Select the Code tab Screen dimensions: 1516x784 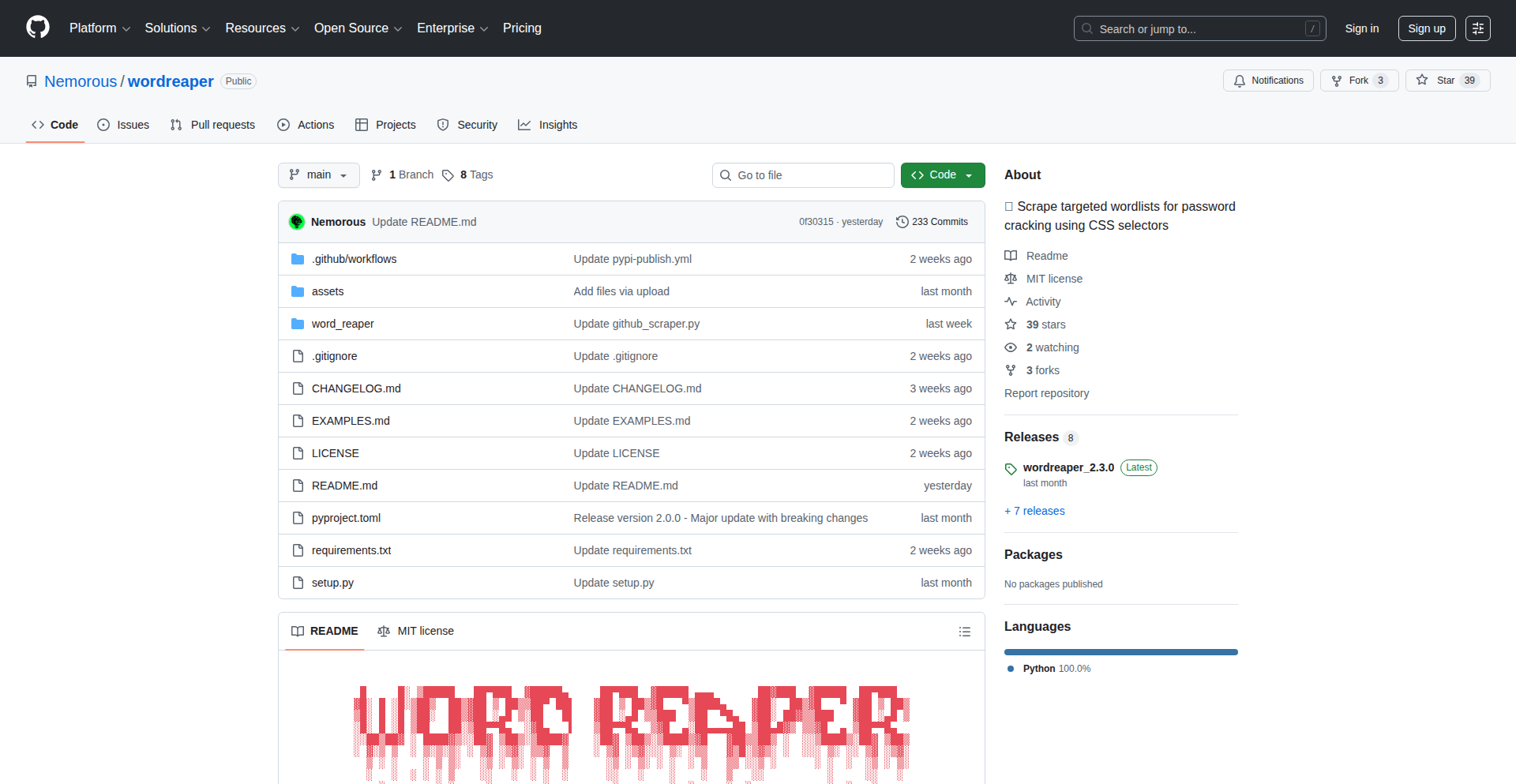pyautogui.click(x=55, y=125)
